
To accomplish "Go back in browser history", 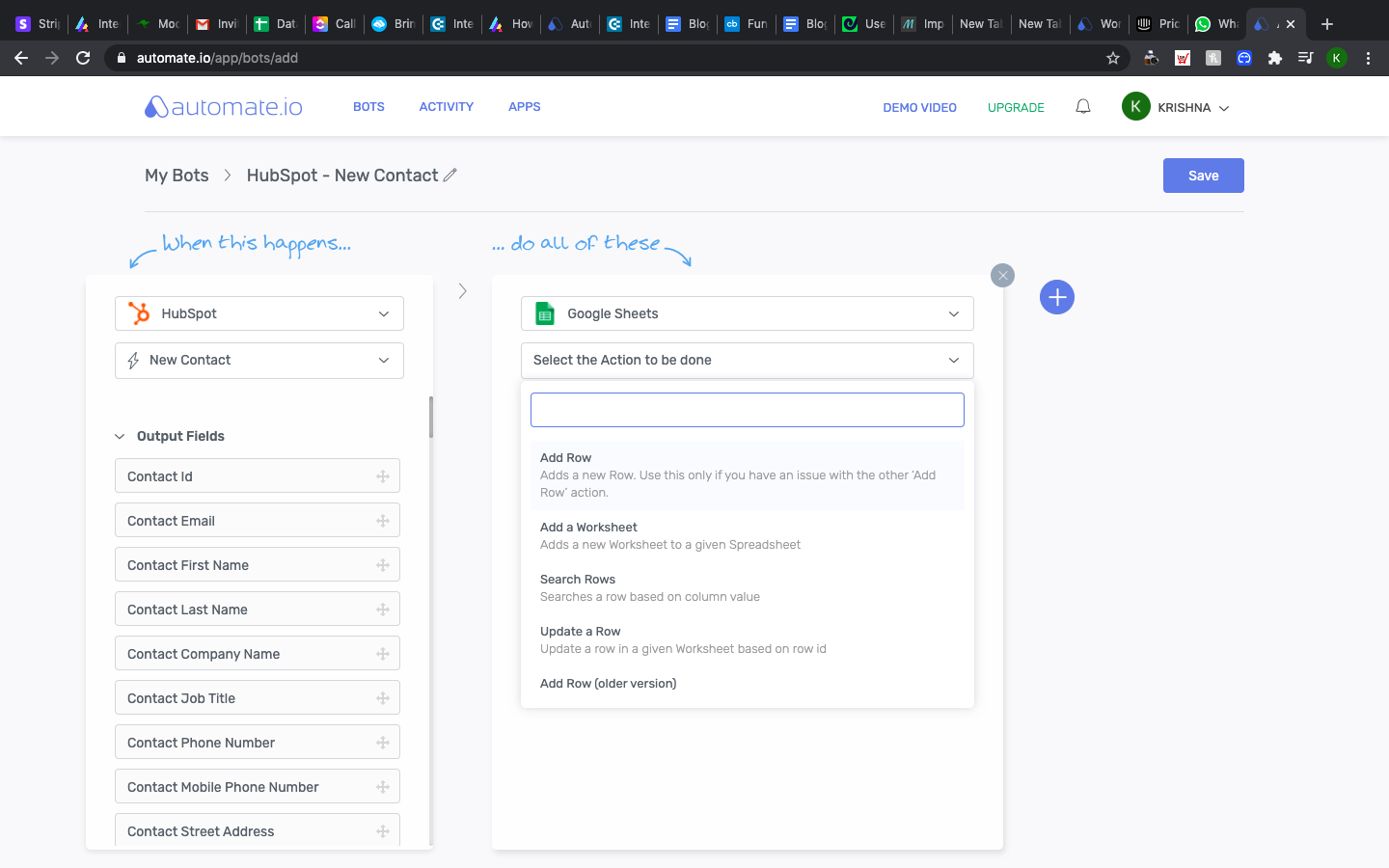I will [x=21, y=58].
